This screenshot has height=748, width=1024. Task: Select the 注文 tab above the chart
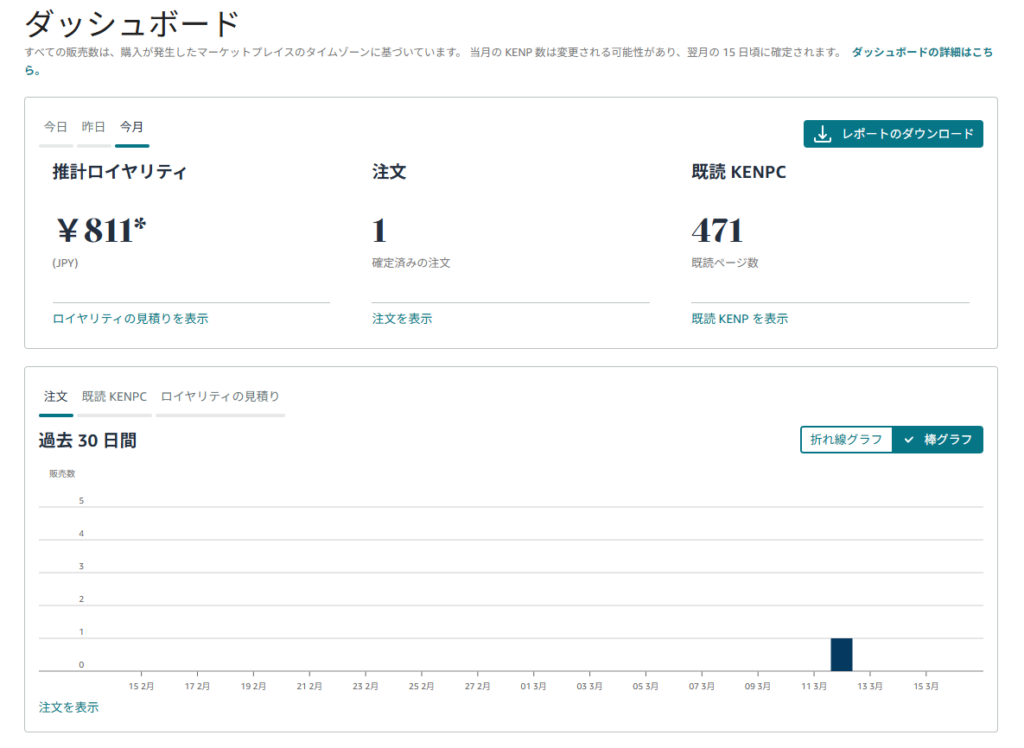click(x=56, y=397)
